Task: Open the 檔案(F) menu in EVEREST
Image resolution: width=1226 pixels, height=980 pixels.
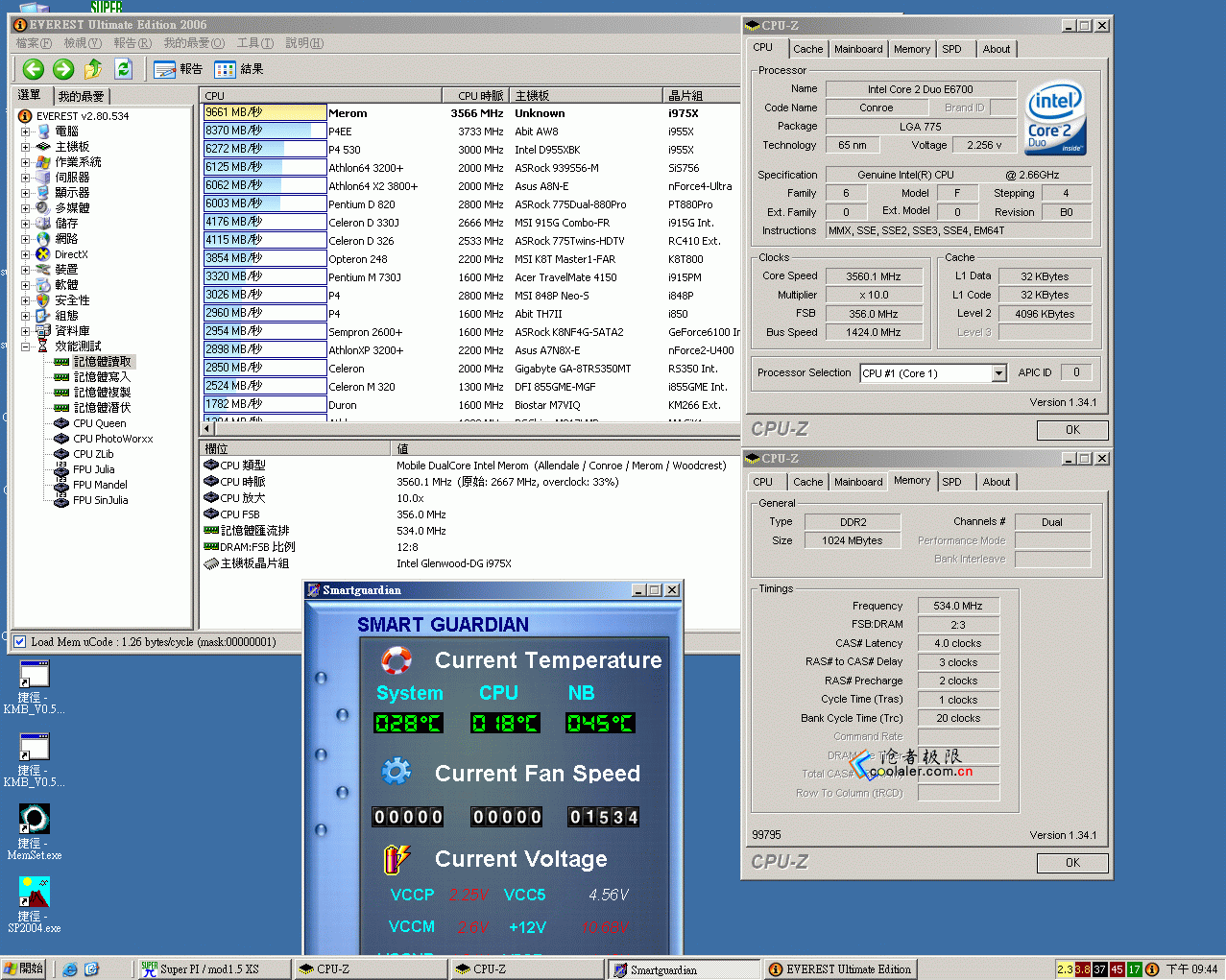Action: click(x=34, y=43)
